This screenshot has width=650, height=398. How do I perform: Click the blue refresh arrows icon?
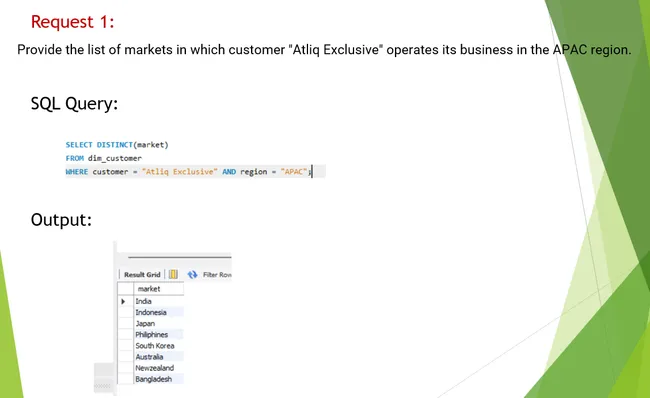[192, 274]
